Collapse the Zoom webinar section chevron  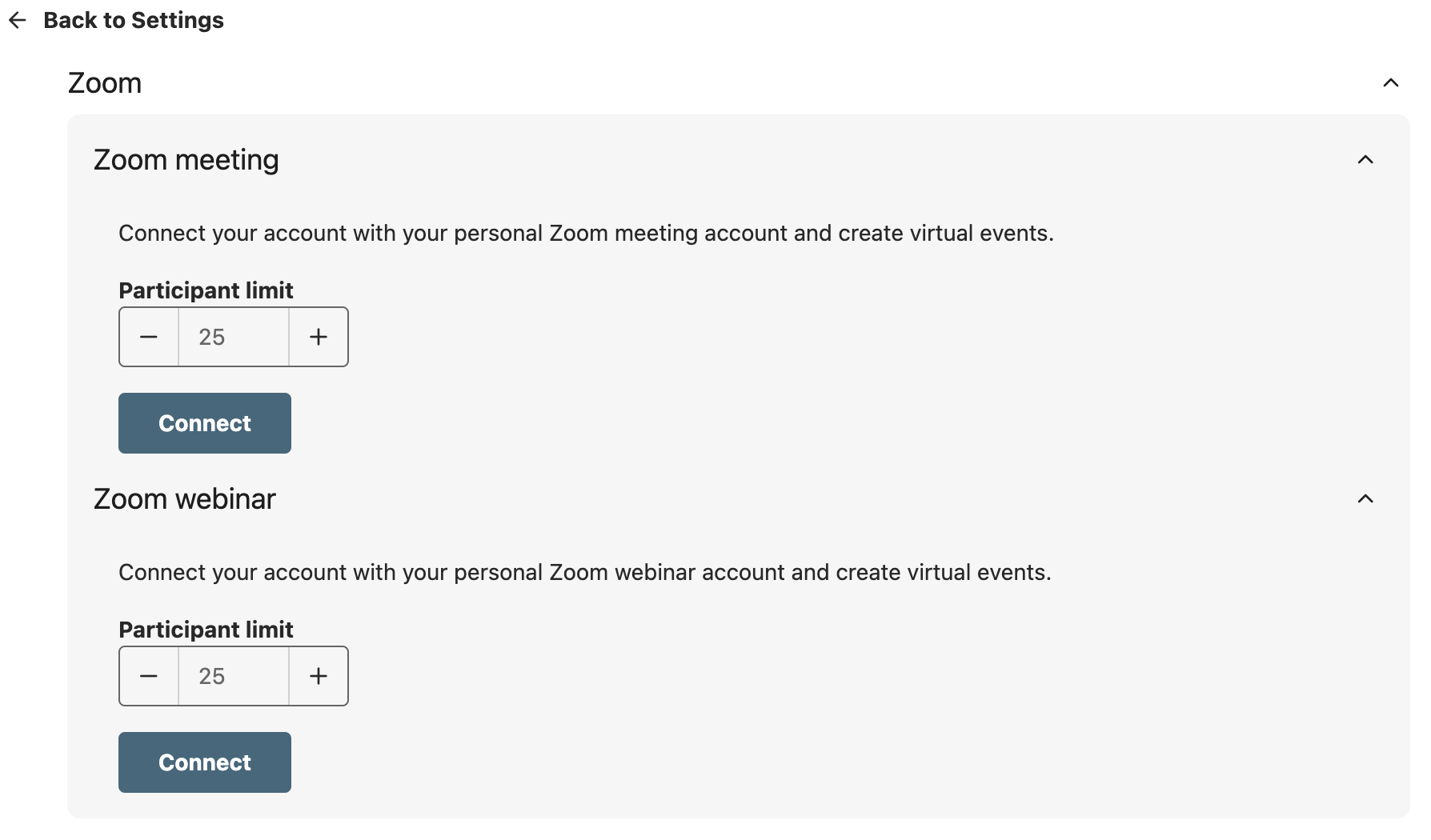click(x=1365, y=499)
